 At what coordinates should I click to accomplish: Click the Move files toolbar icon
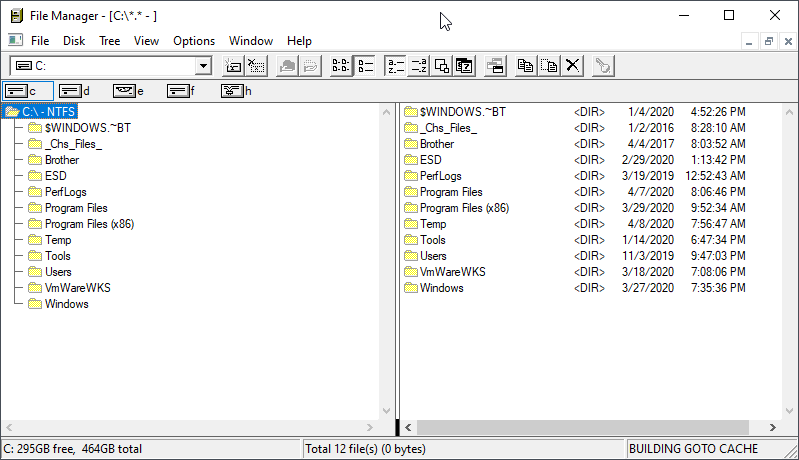(x=549, y=66)
